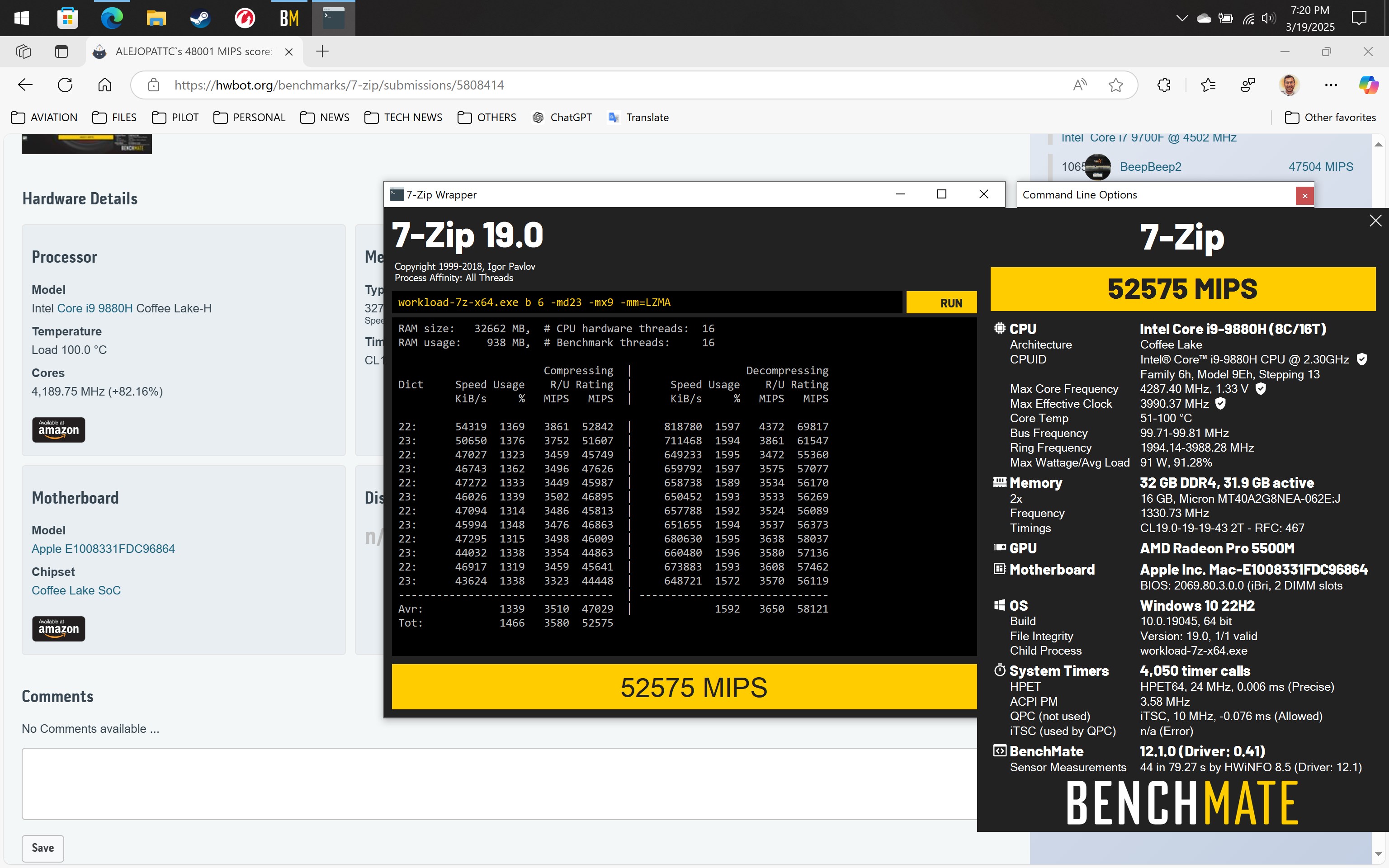Toggle Edge vertical tabs button
The image size is (1389, 868).
(61, 52)
